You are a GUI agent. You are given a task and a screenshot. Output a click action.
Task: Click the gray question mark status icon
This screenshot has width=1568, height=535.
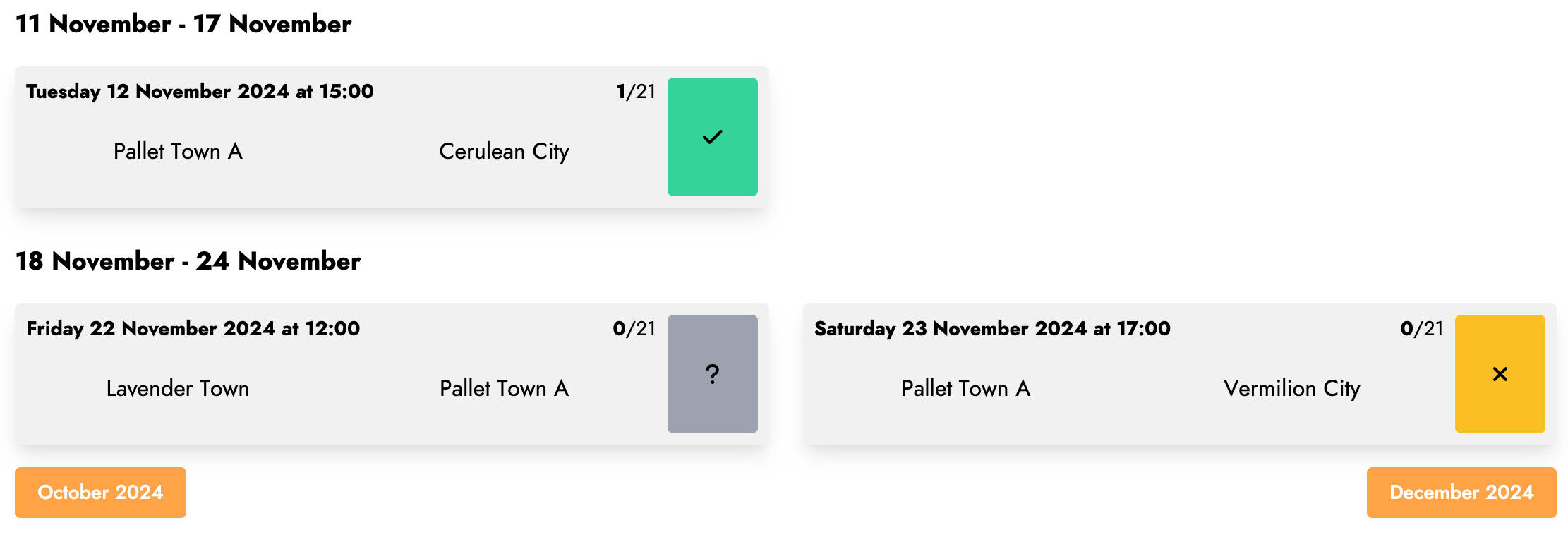pyautogui.click(x=712, y=374)
